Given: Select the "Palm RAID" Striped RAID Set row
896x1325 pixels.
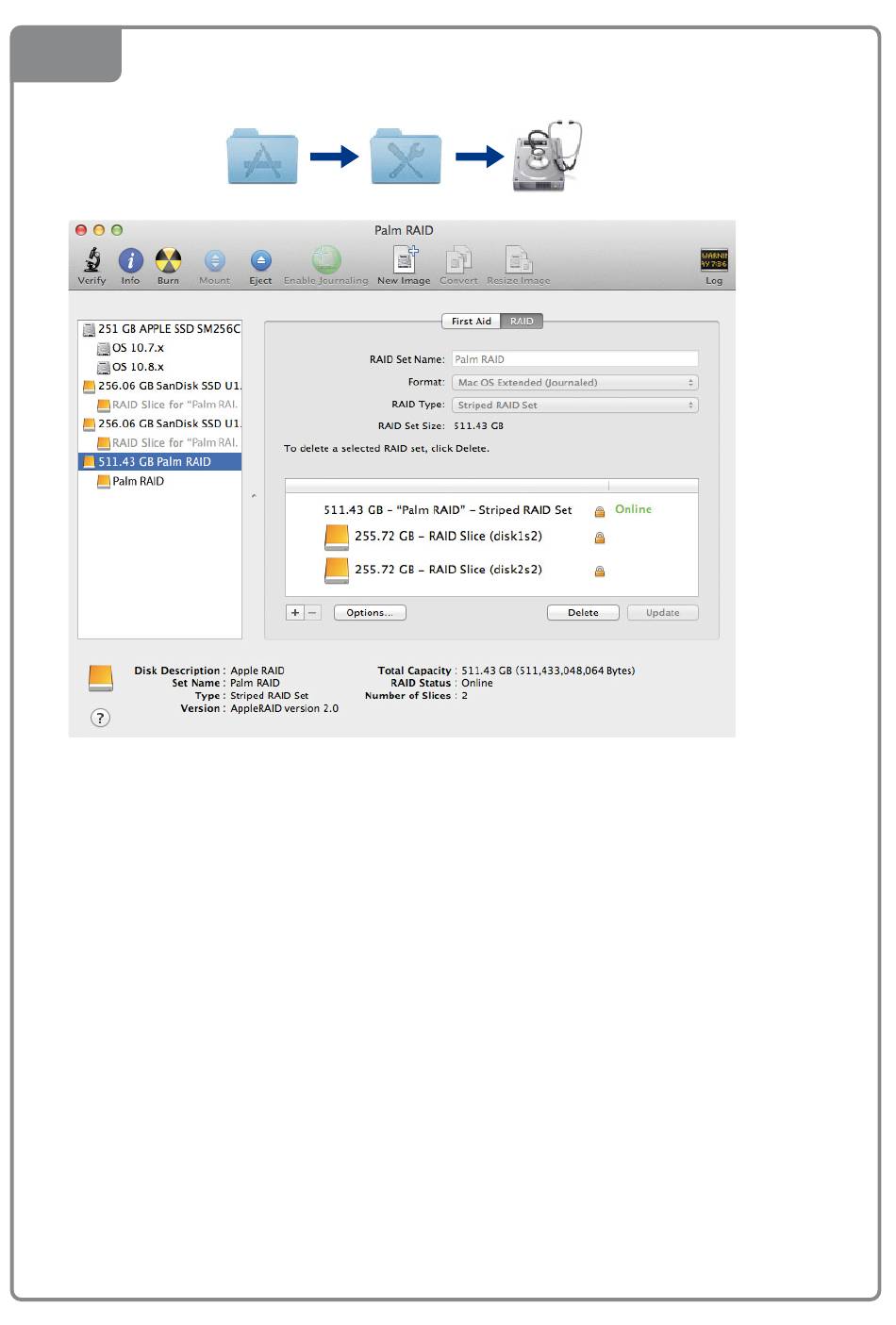Looking at the screenshot, I should point(491,510).
